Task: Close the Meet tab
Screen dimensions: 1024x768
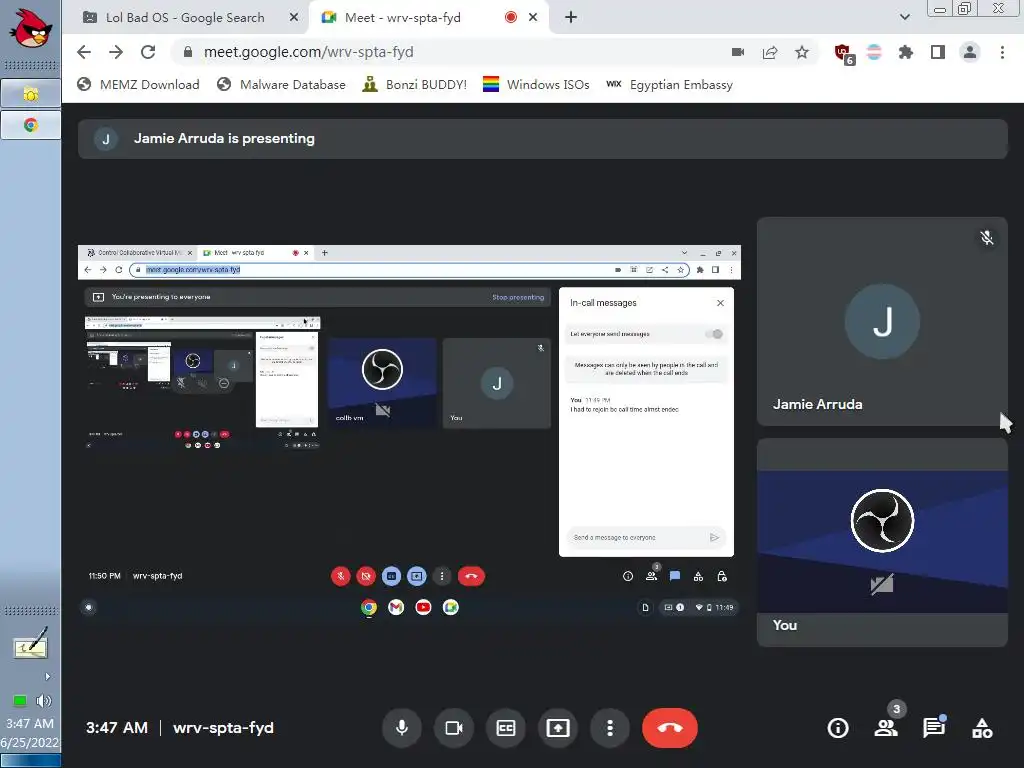Action: pyautogui.click(x=533, y=17)
